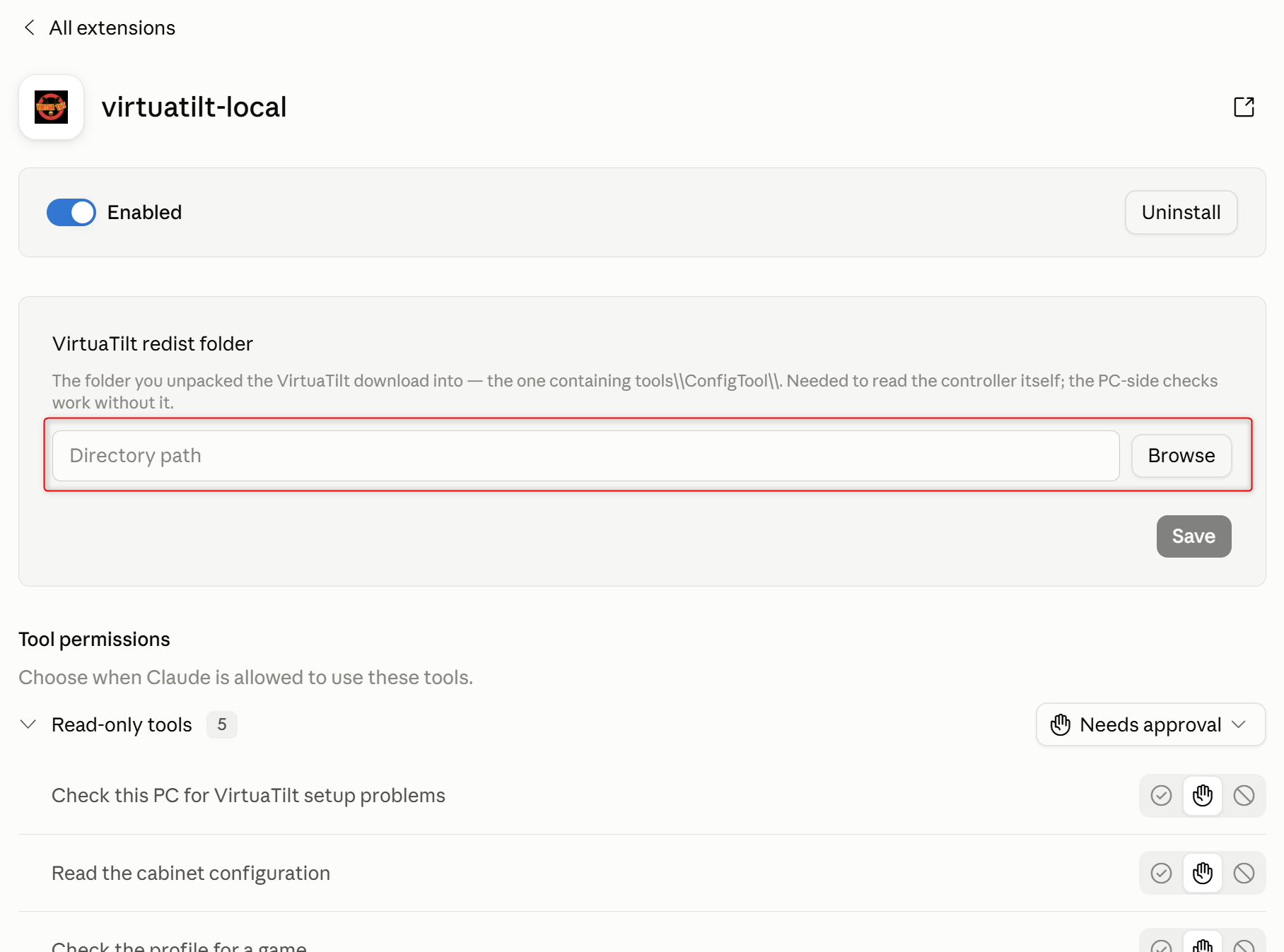Click 'Check this PC for VirtuaTilt setup problems'
The image size is (1284, 952).
[x=248, y=796]
